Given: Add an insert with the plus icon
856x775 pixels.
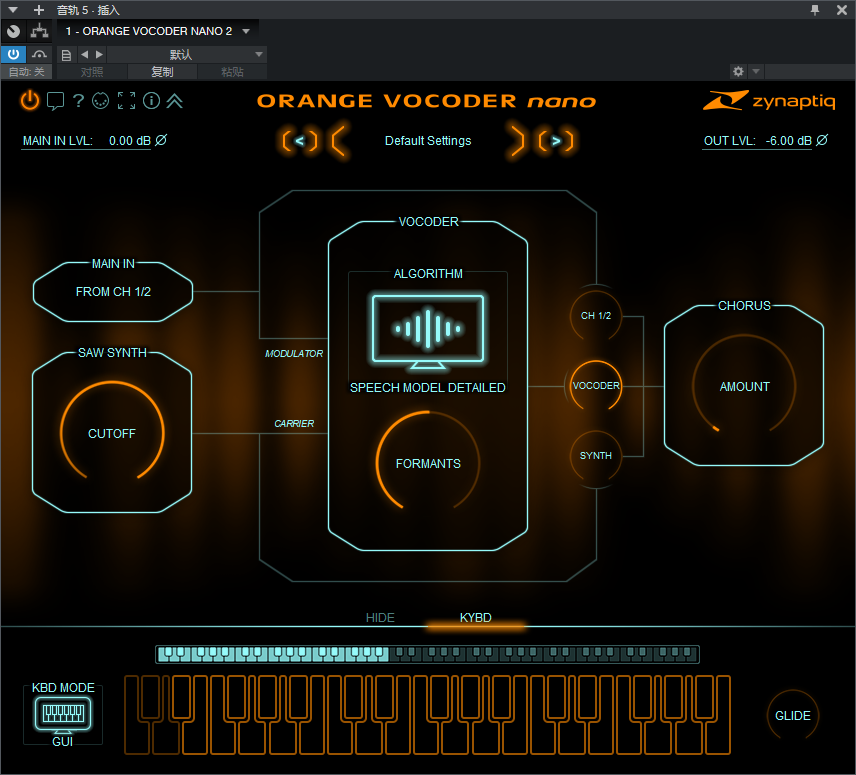Looking at the screenshot, I should click(x=39, y=10).
